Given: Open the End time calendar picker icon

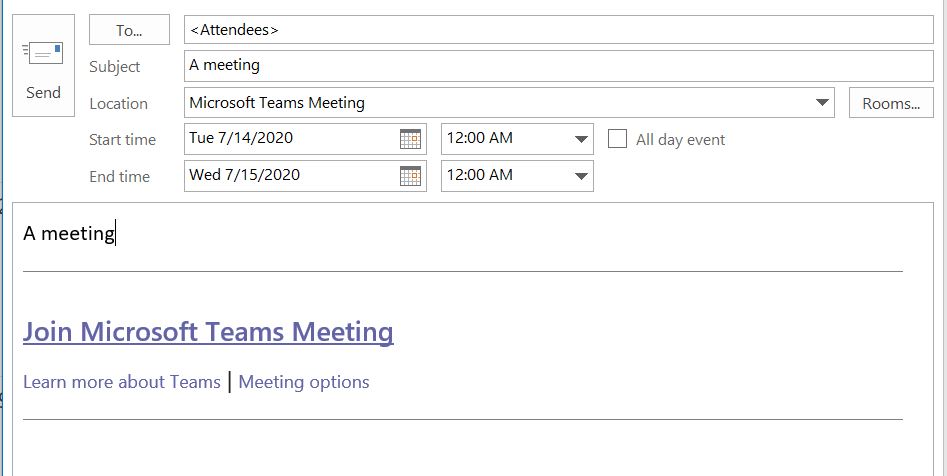Looking at the screenshot, I should point(410,176).
